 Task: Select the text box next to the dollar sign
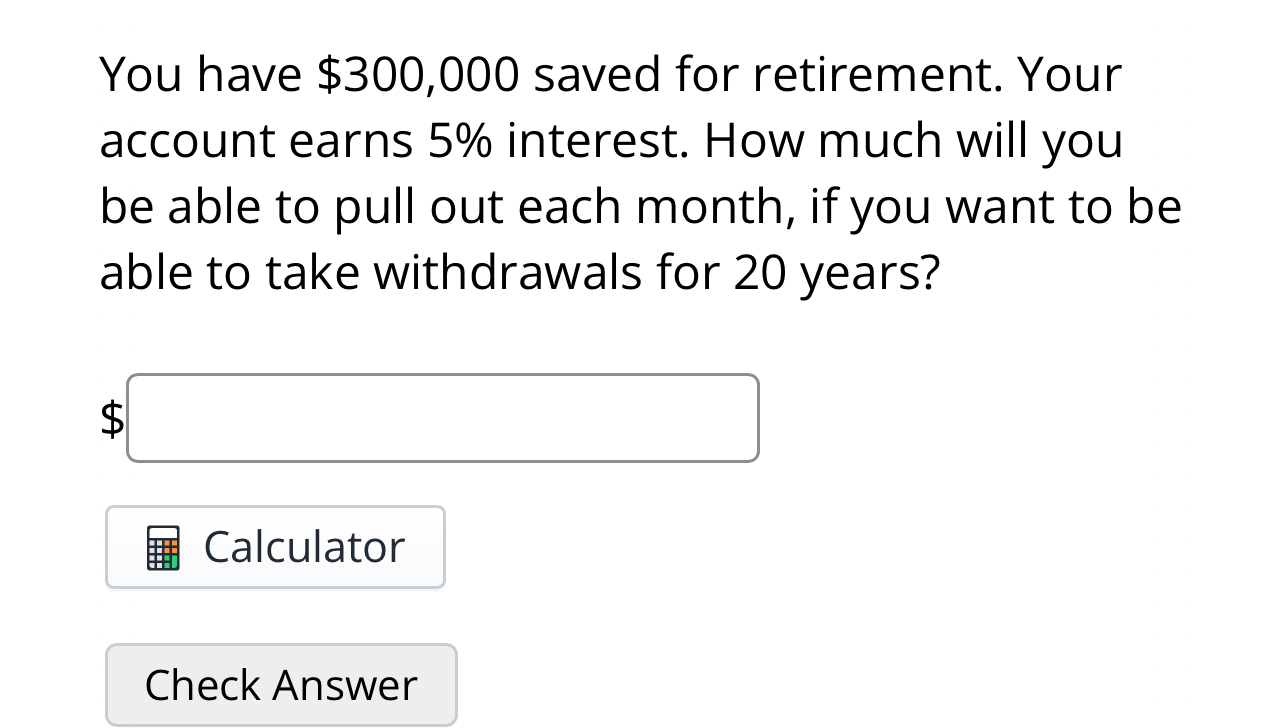[442, 418]
